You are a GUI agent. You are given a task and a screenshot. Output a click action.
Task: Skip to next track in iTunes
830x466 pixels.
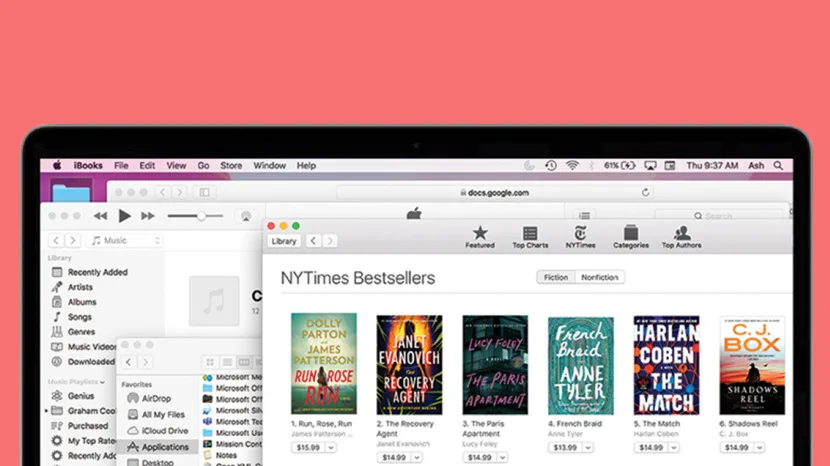(148, 216)
